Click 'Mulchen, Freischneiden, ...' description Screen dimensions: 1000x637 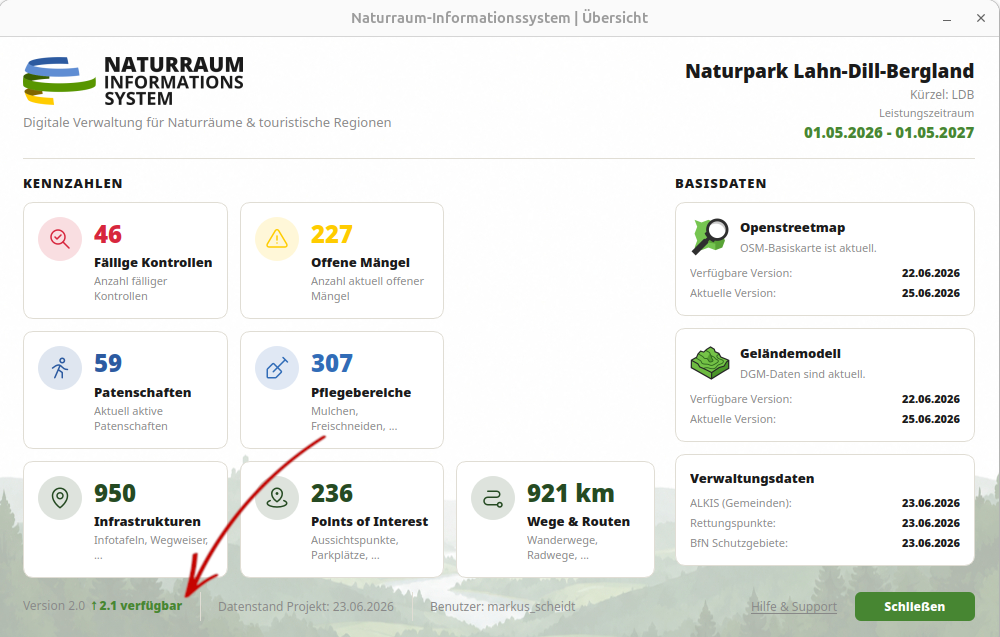354,419
